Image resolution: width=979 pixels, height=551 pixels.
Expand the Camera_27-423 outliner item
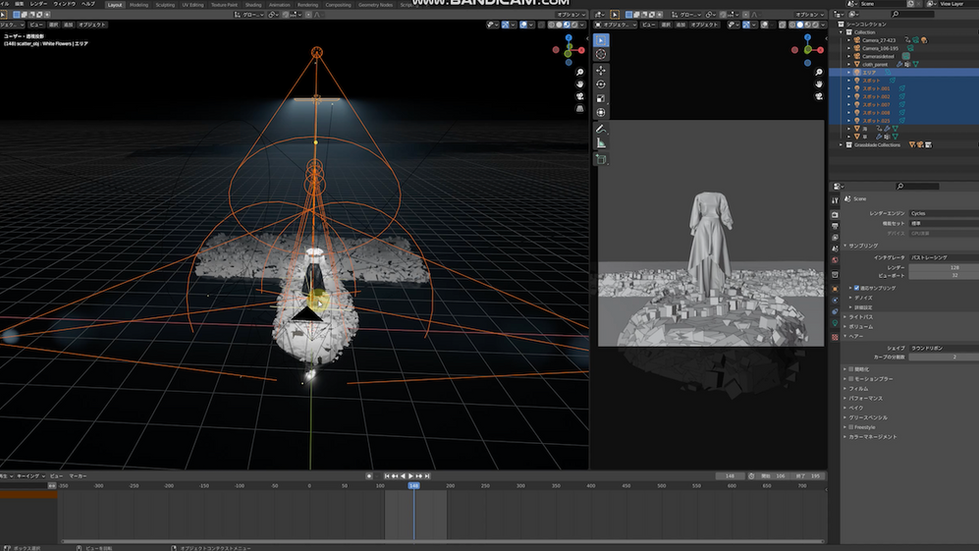point(849,40)
